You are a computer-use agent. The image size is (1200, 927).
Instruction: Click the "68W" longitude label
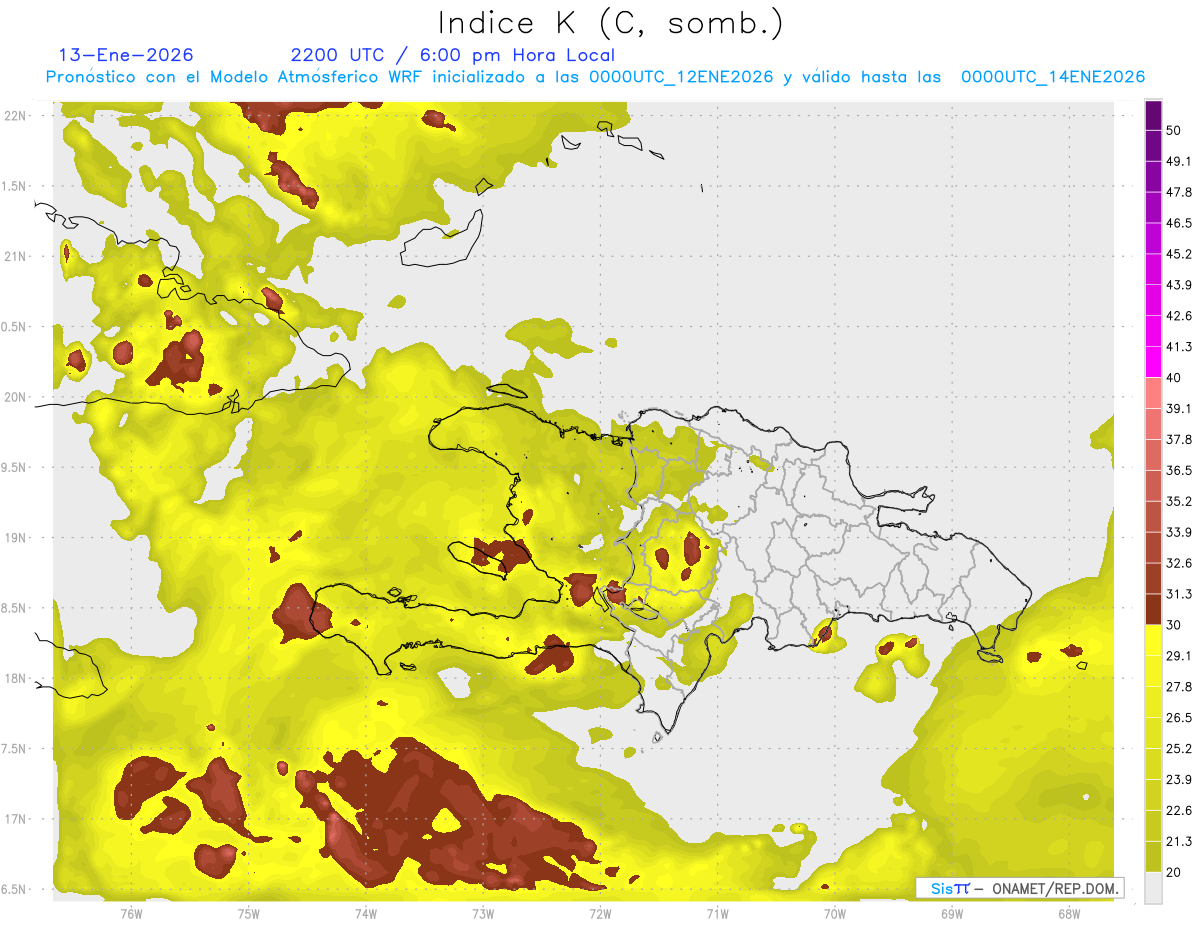(x=1069, y=914)
